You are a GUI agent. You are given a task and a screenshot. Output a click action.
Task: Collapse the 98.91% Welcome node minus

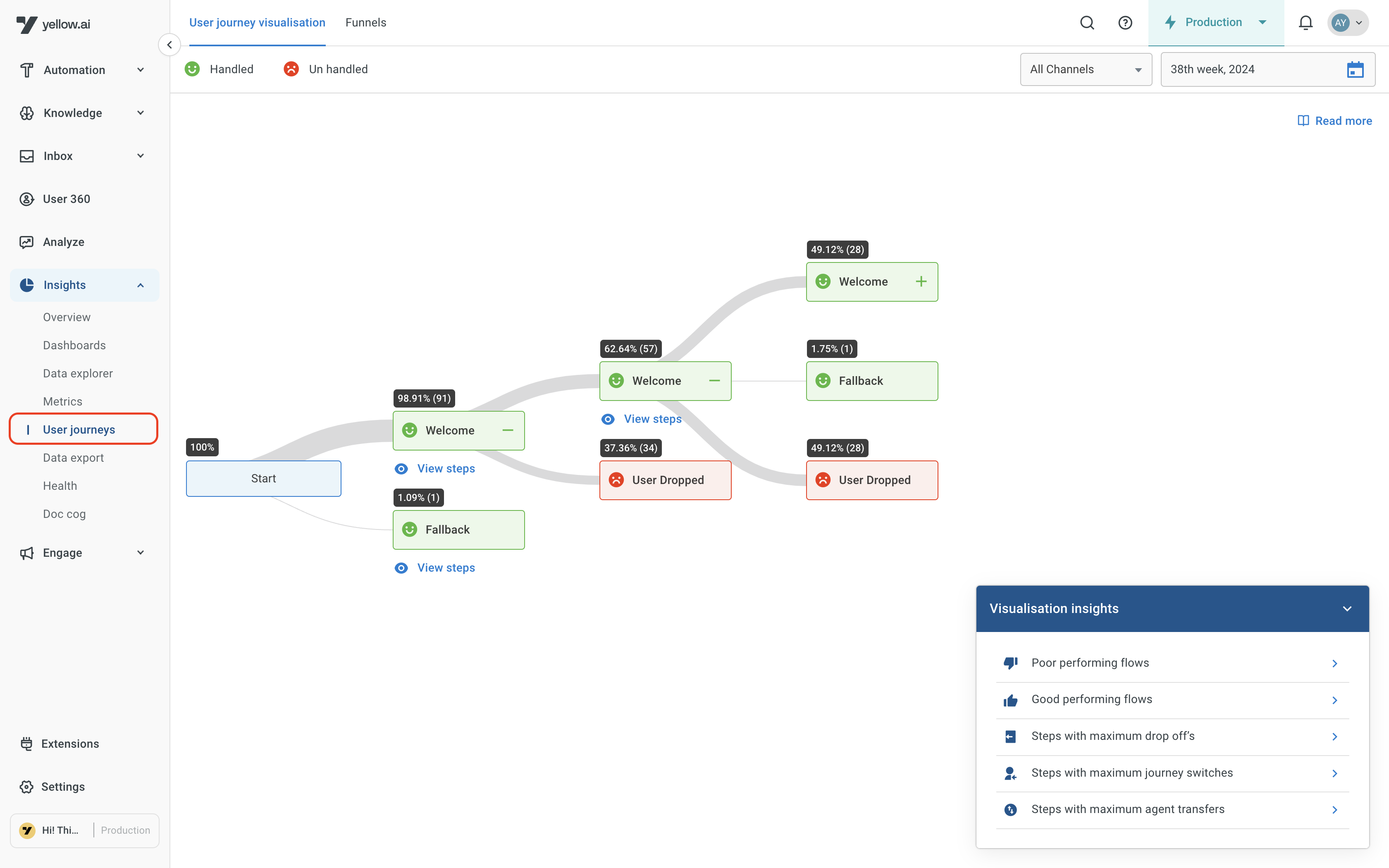[507, 431]
